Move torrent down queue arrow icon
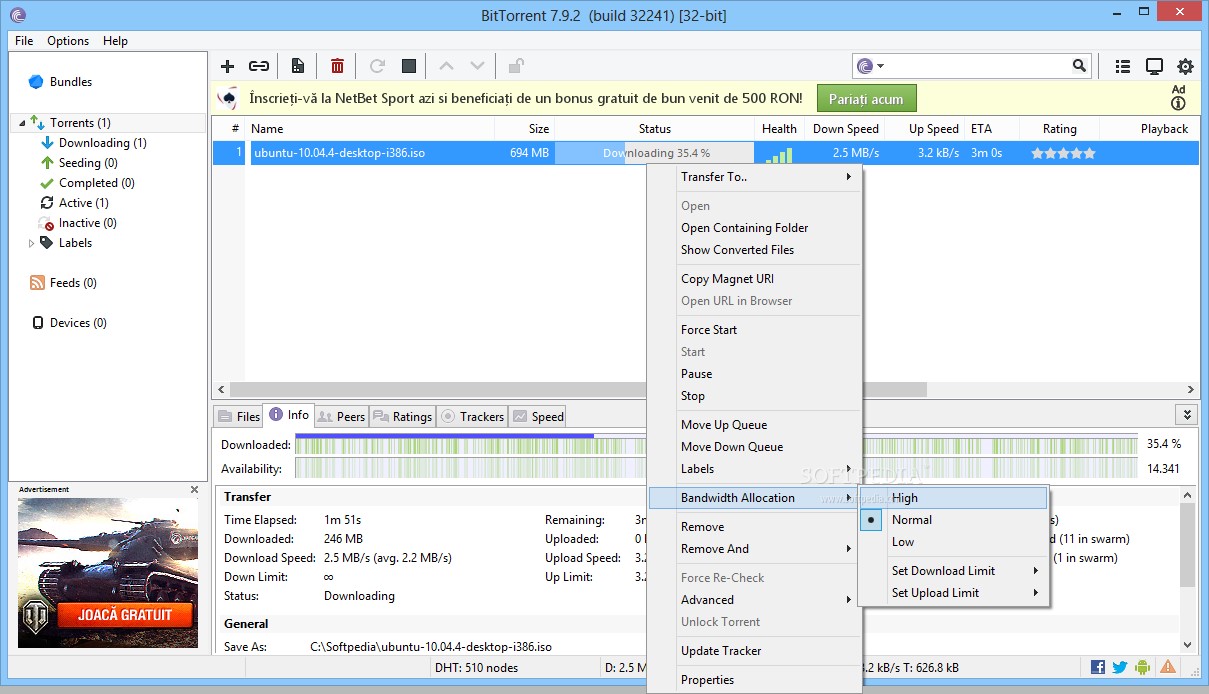The image size is (1209, 694). [477, 66]
